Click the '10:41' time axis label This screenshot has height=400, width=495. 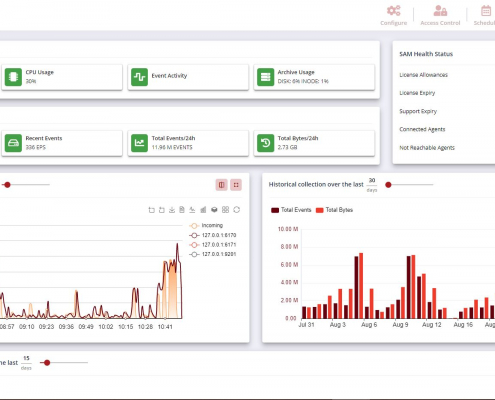[x=165, y=327]
